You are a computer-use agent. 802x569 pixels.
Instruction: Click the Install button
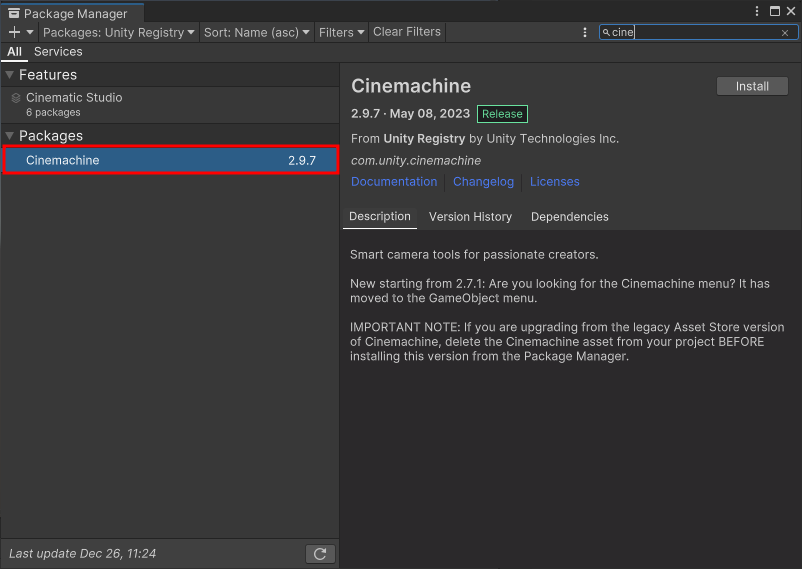(752, 86)
